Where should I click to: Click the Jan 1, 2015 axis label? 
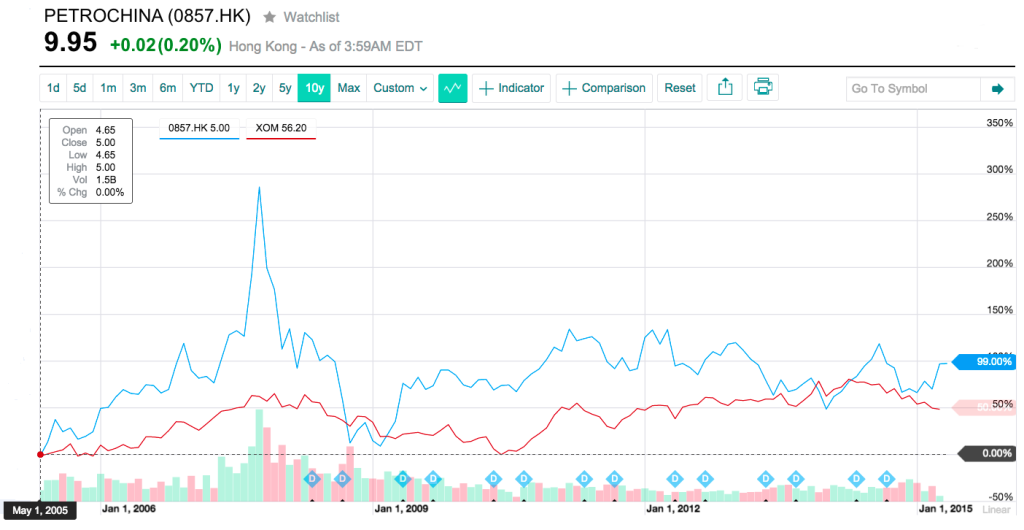tap(945, 508)
